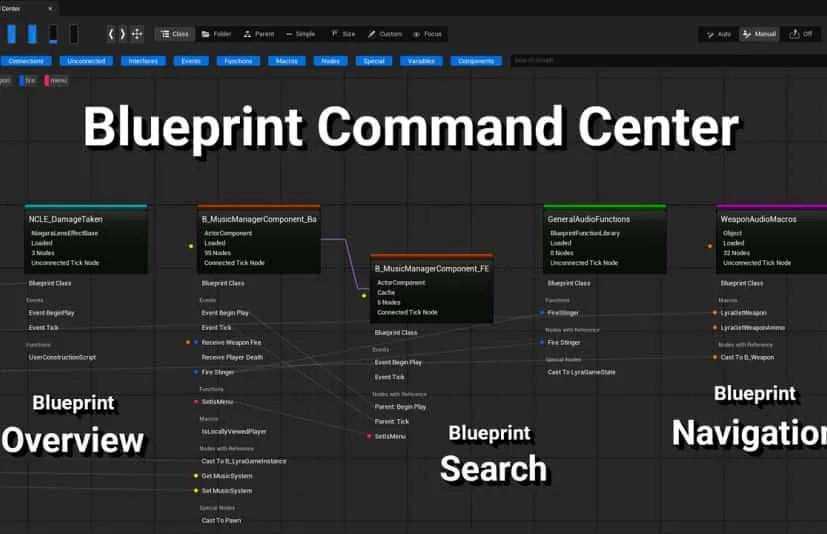The image size is (827, 534).
Task: Click the search graph input field
Action: pyautogui.click(x=668, y=61)
